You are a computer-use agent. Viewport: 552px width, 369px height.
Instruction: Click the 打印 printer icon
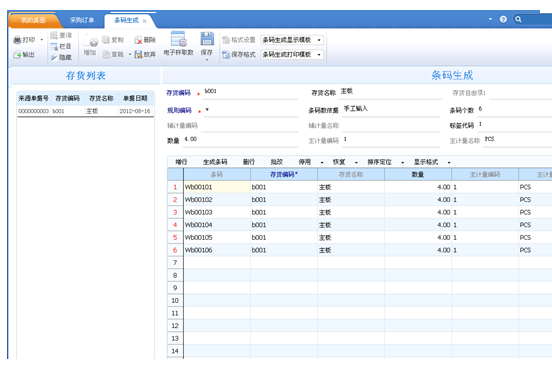coord(17,40)
